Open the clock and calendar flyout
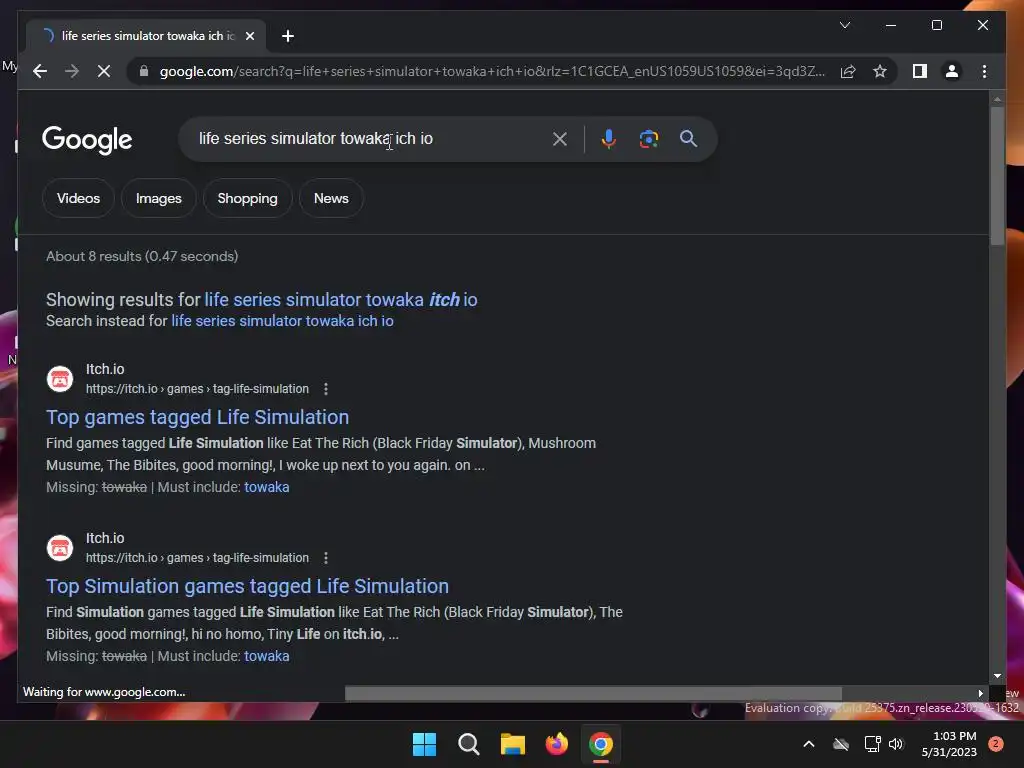Image resolution: width=1024 pixels, height=768 pixels. pos(949,744)
